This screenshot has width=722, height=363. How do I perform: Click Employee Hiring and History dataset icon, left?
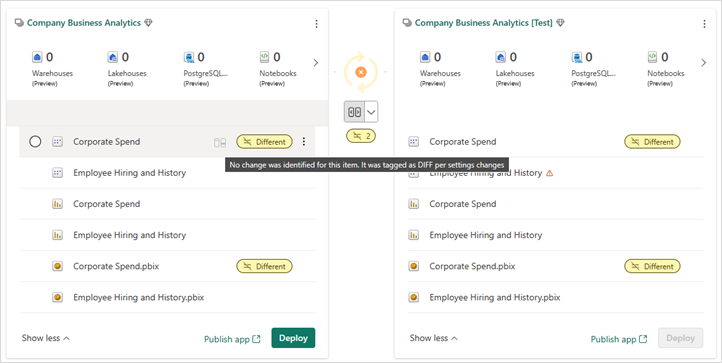[57, 173]
